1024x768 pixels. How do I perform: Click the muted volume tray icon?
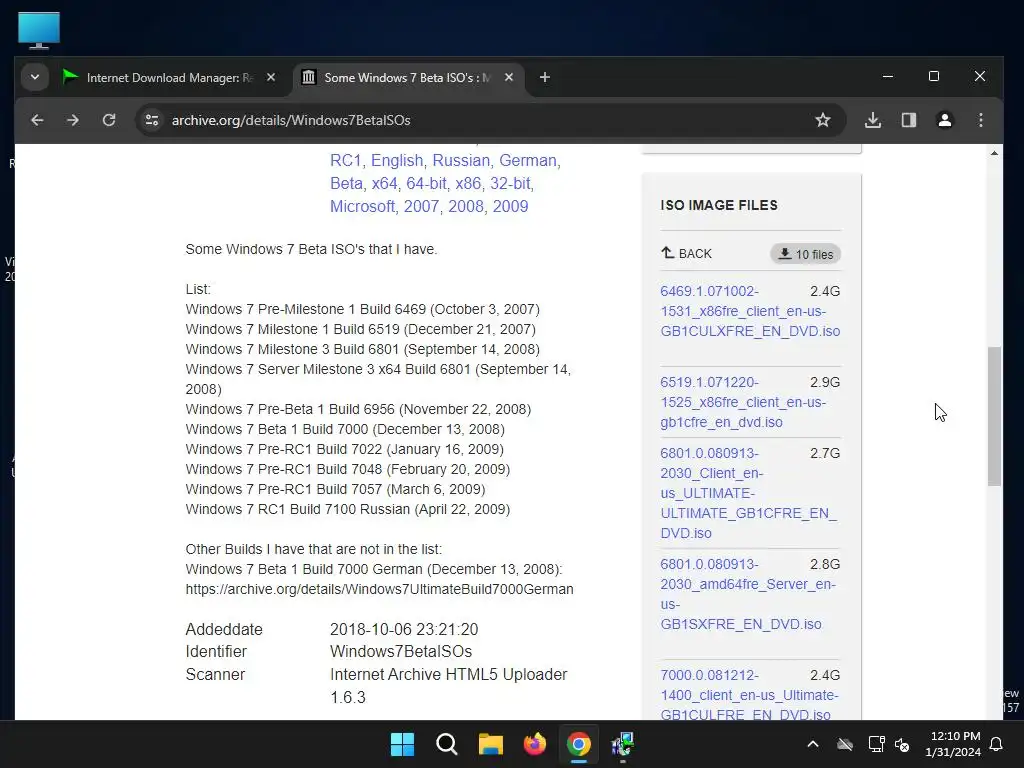point(902,744)
